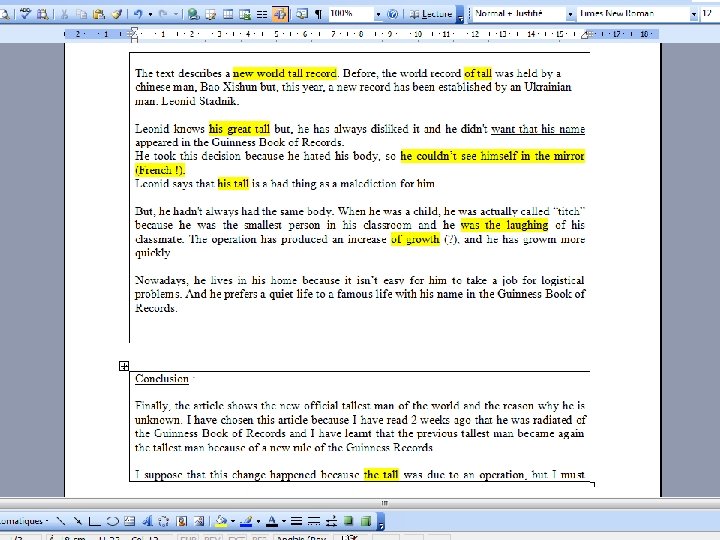720x540 pixels.
Task: Open the line color dropdown arrow
Action: click(258, 521)
